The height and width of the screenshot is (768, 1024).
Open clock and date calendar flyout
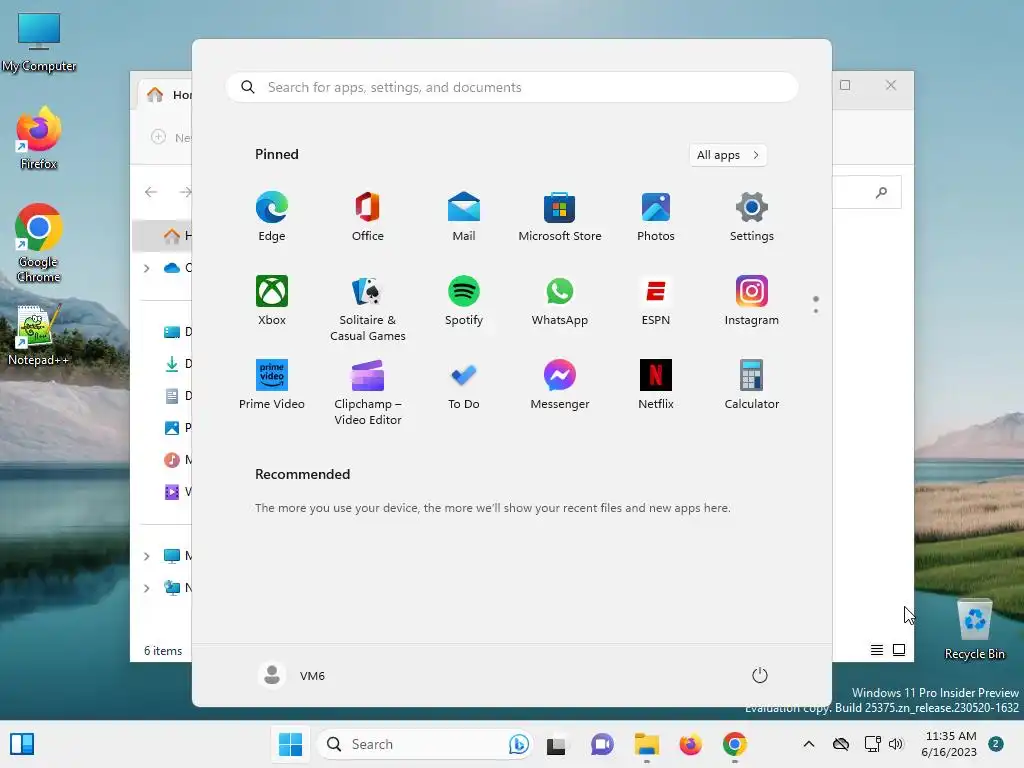coord(949,744)
